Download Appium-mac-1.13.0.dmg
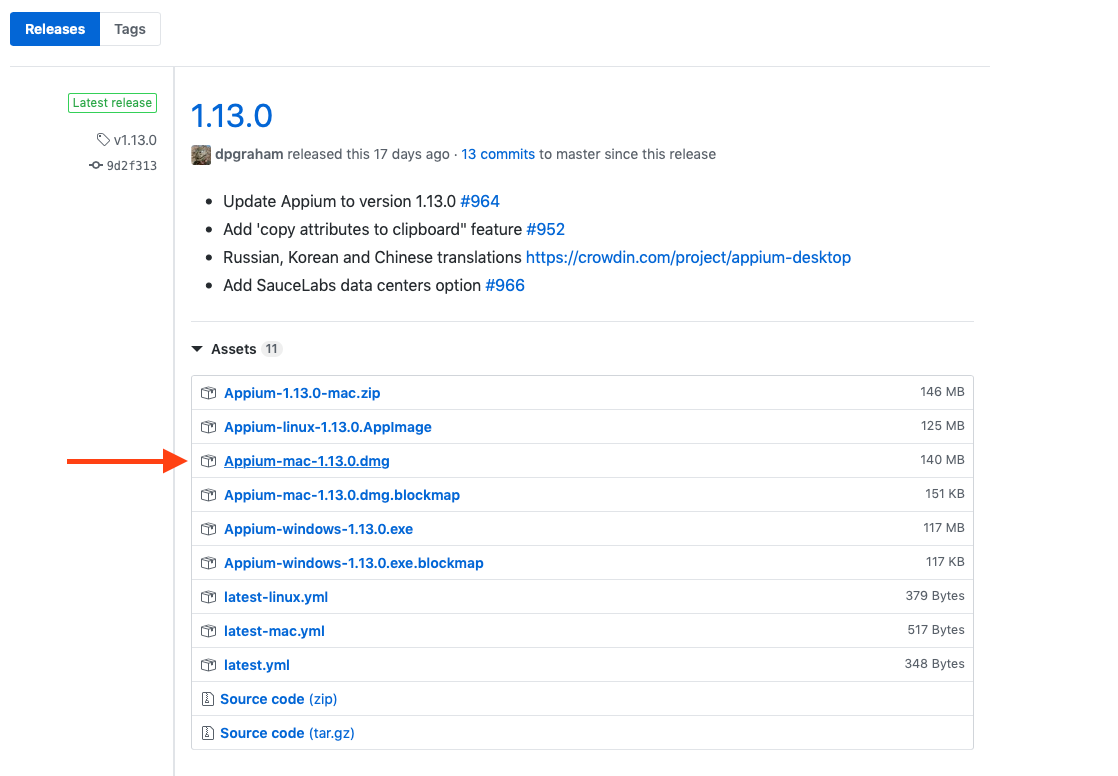The height and width of the screenshot is (776, 1118). pos(307,461)
